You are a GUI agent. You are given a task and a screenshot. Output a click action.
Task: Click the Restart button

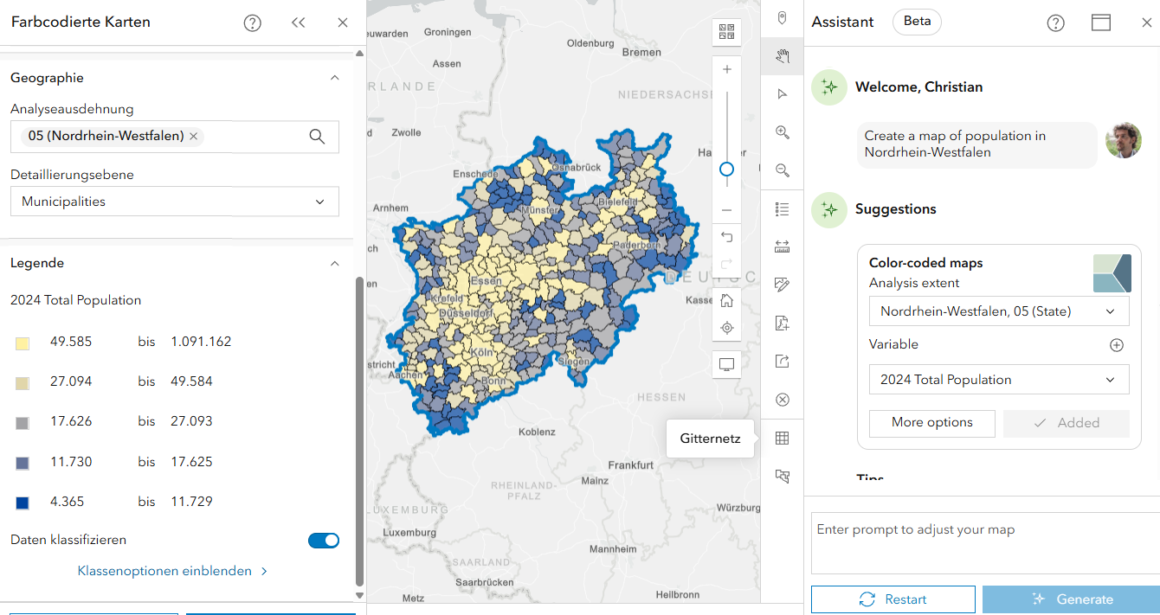(x=893, y=599)
